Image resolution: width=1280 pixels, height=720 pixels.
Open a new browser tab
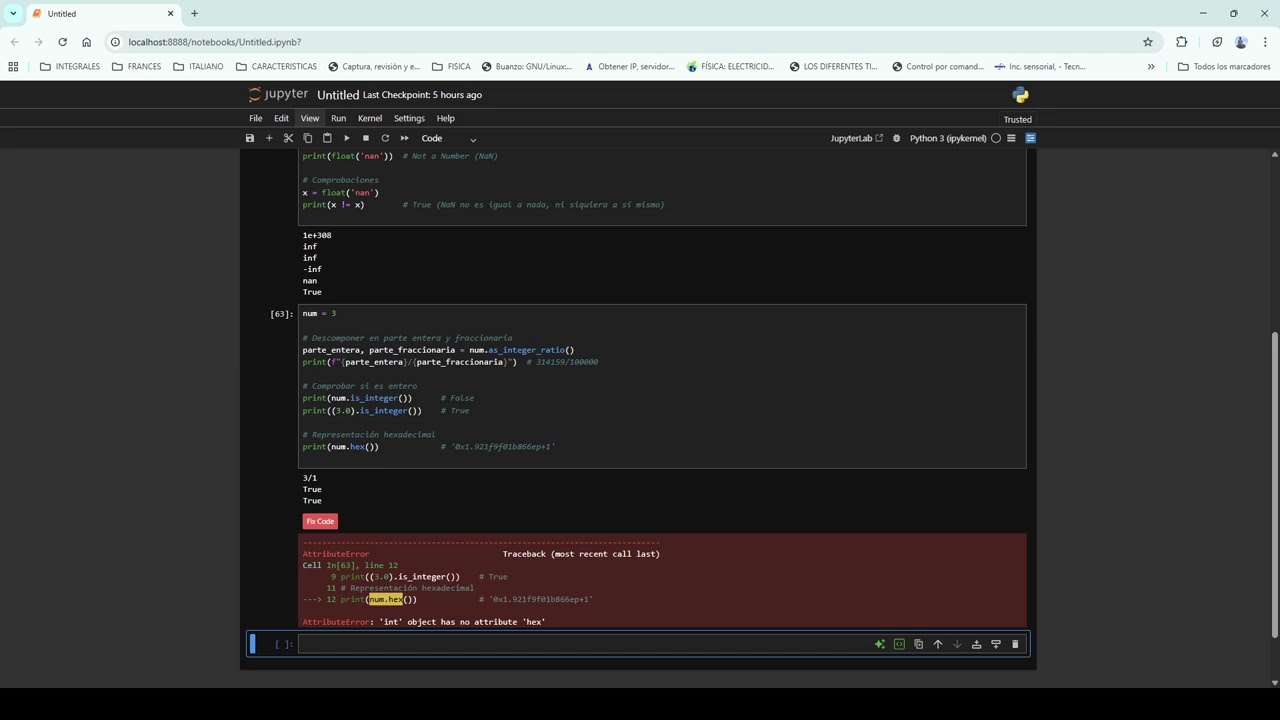coord(194,13)
